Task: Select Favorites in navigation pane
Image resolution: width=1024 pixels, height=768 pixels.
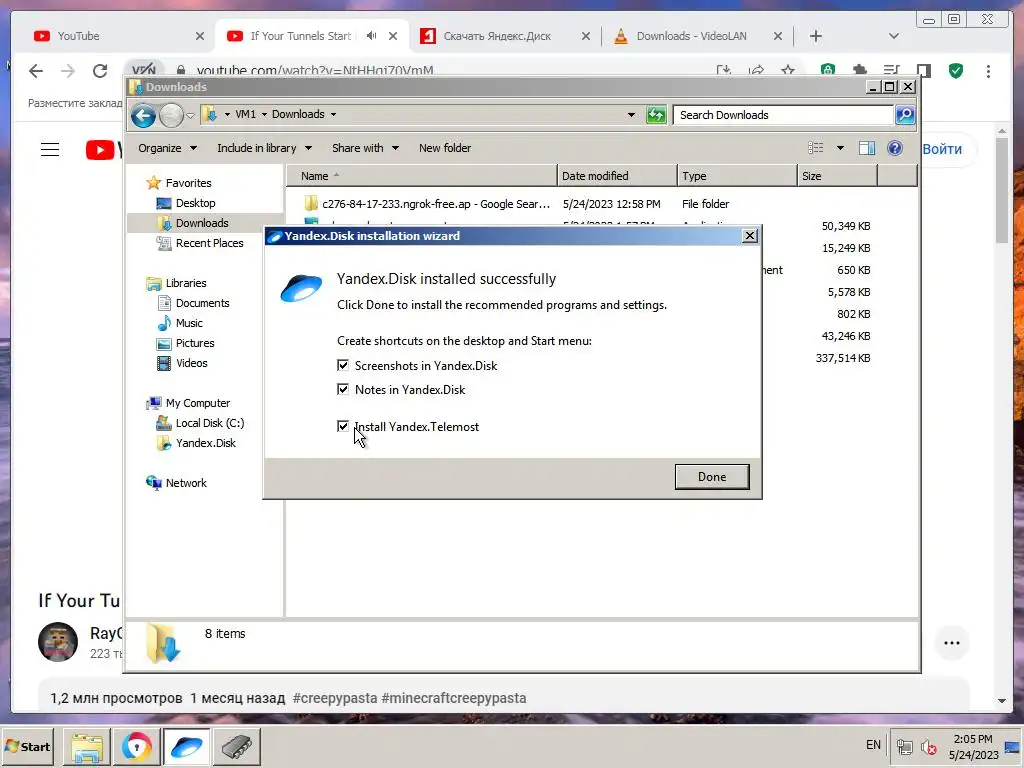Action: click(188, 183)
